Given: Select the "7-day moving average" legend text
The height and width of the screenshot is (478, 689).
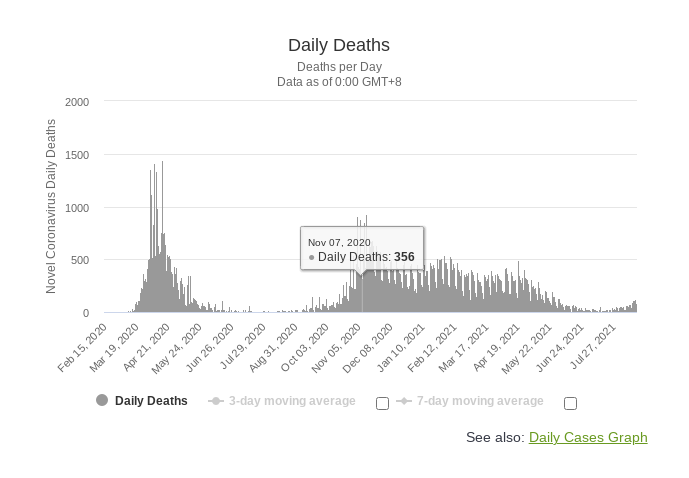Looking at the screenshot, I should (480, 401).
